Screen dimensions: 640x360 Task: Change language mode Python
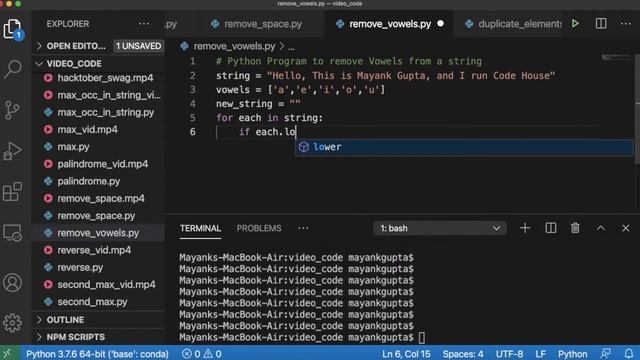tap(573, 353)
